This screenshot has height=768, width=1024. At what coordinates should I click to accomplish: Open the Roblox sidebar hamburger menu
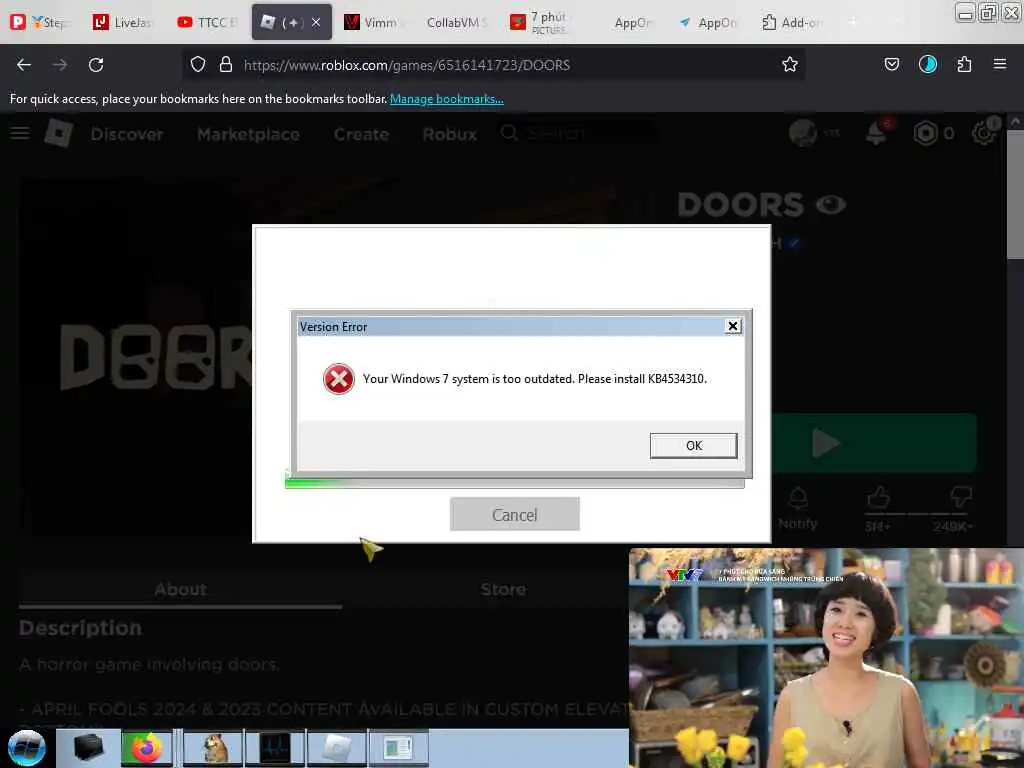20,133
